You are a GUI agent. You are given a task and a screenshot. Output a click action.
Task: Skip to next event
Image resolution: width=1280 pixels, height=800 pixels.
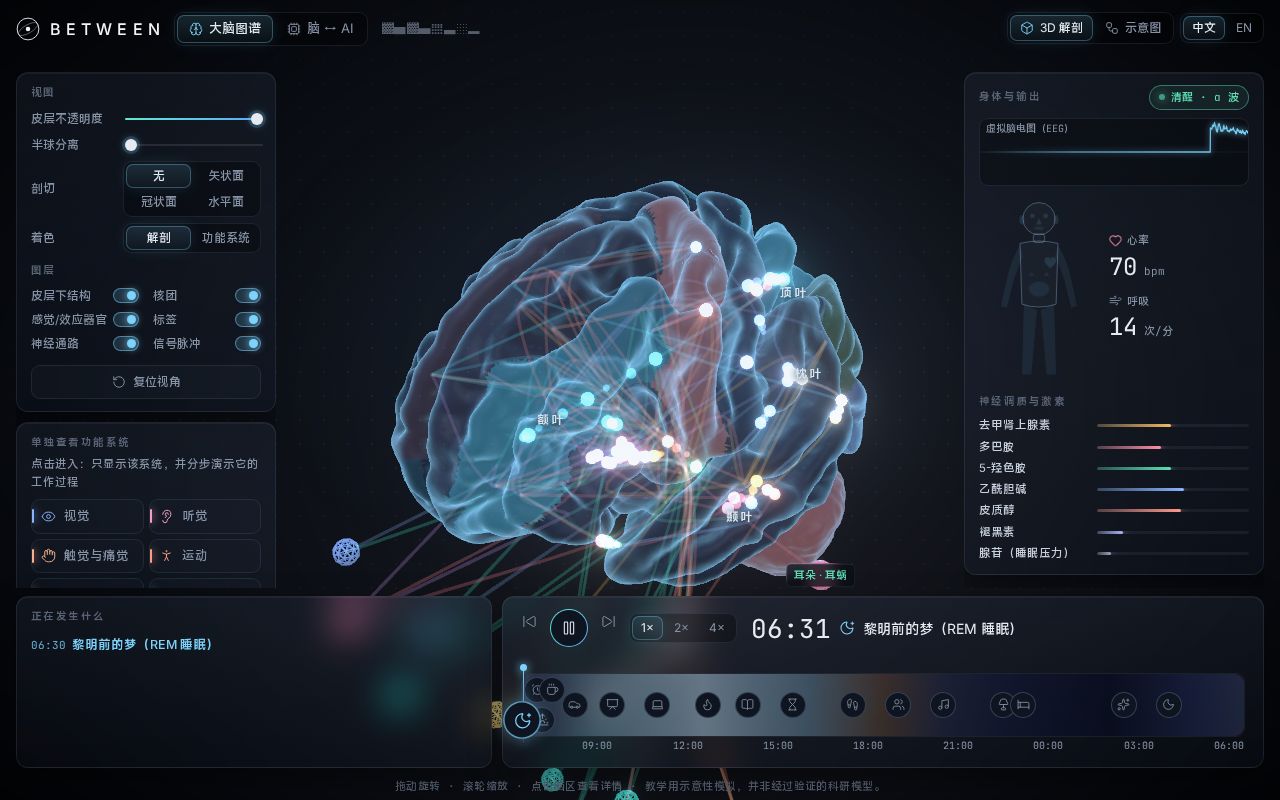(x=608, y=622)
